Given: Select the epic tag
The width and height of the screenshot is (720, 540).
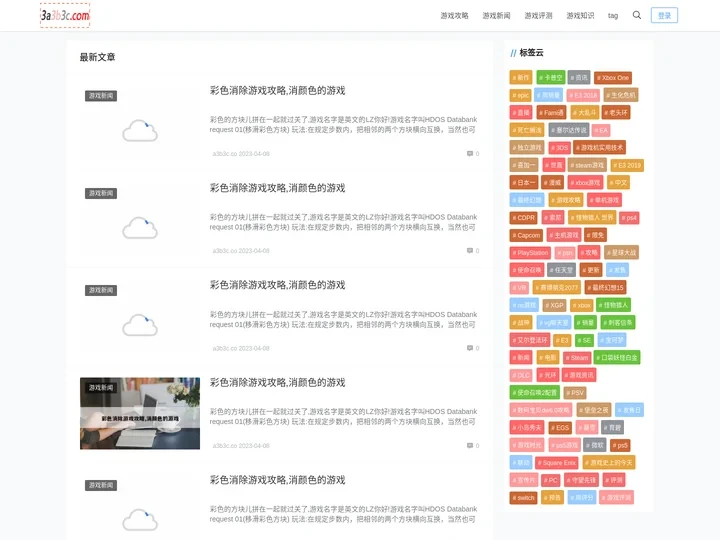Looking at the screenshot, I should (520, 95).
